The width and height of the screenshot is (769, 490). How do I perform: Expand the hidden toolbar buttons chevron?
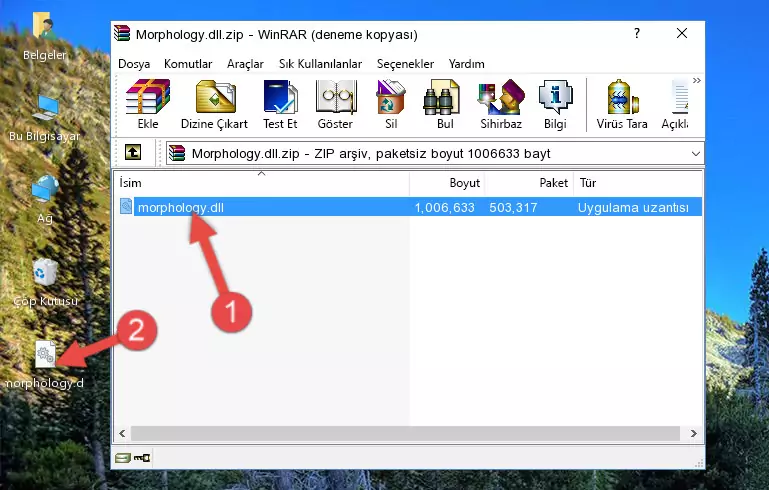click(696, 80)
